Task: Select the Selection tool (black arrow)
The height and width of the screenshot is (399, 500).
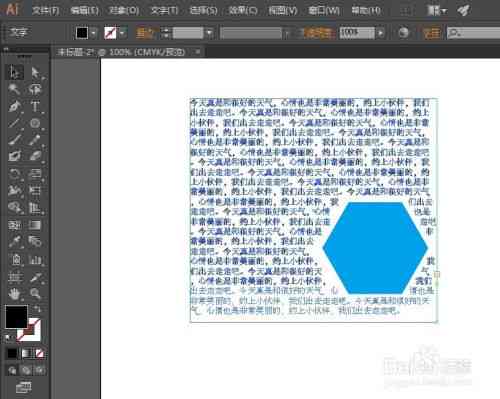Action: (x=15, y=72)
